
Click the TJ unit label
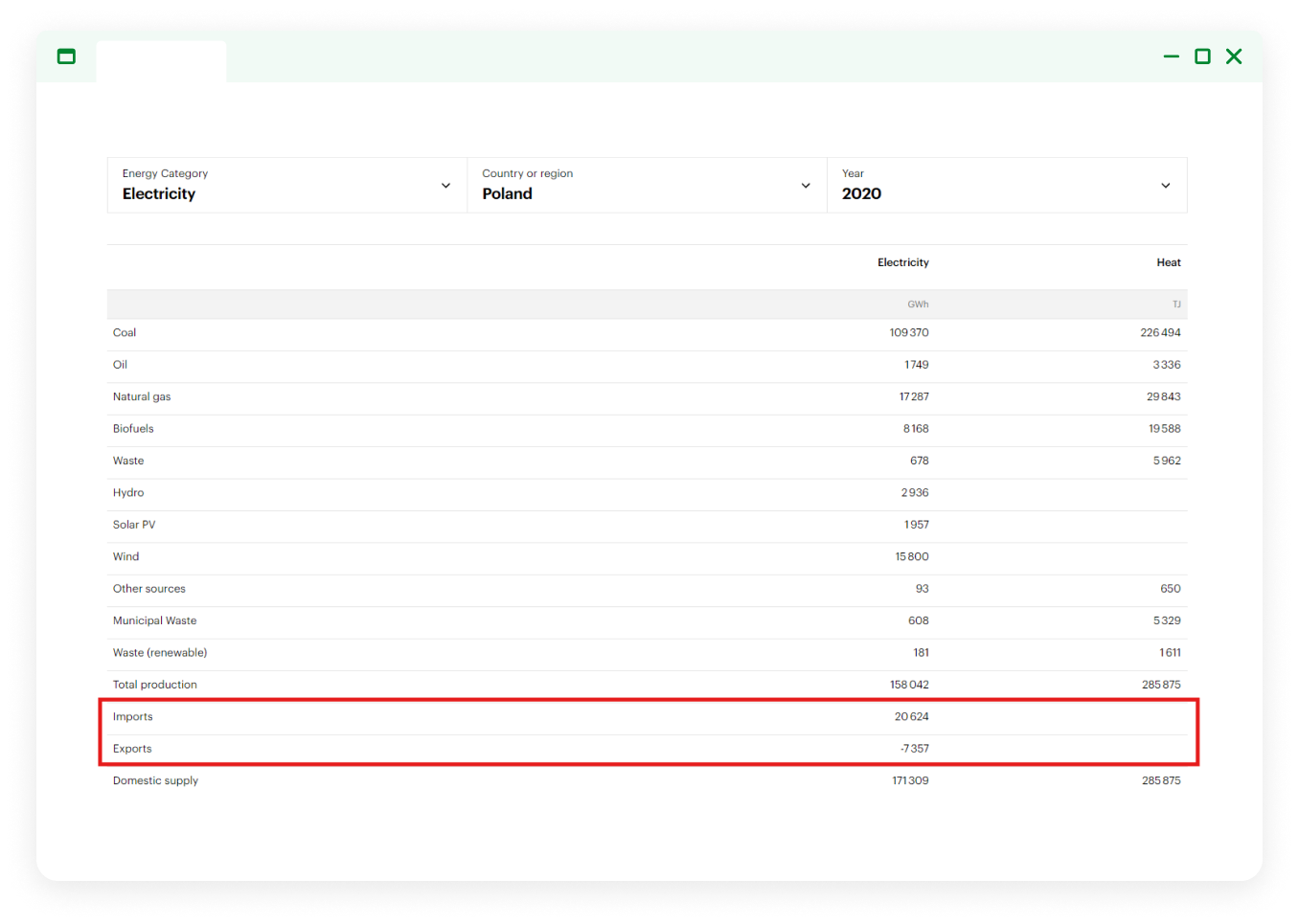pos(1176,304)
